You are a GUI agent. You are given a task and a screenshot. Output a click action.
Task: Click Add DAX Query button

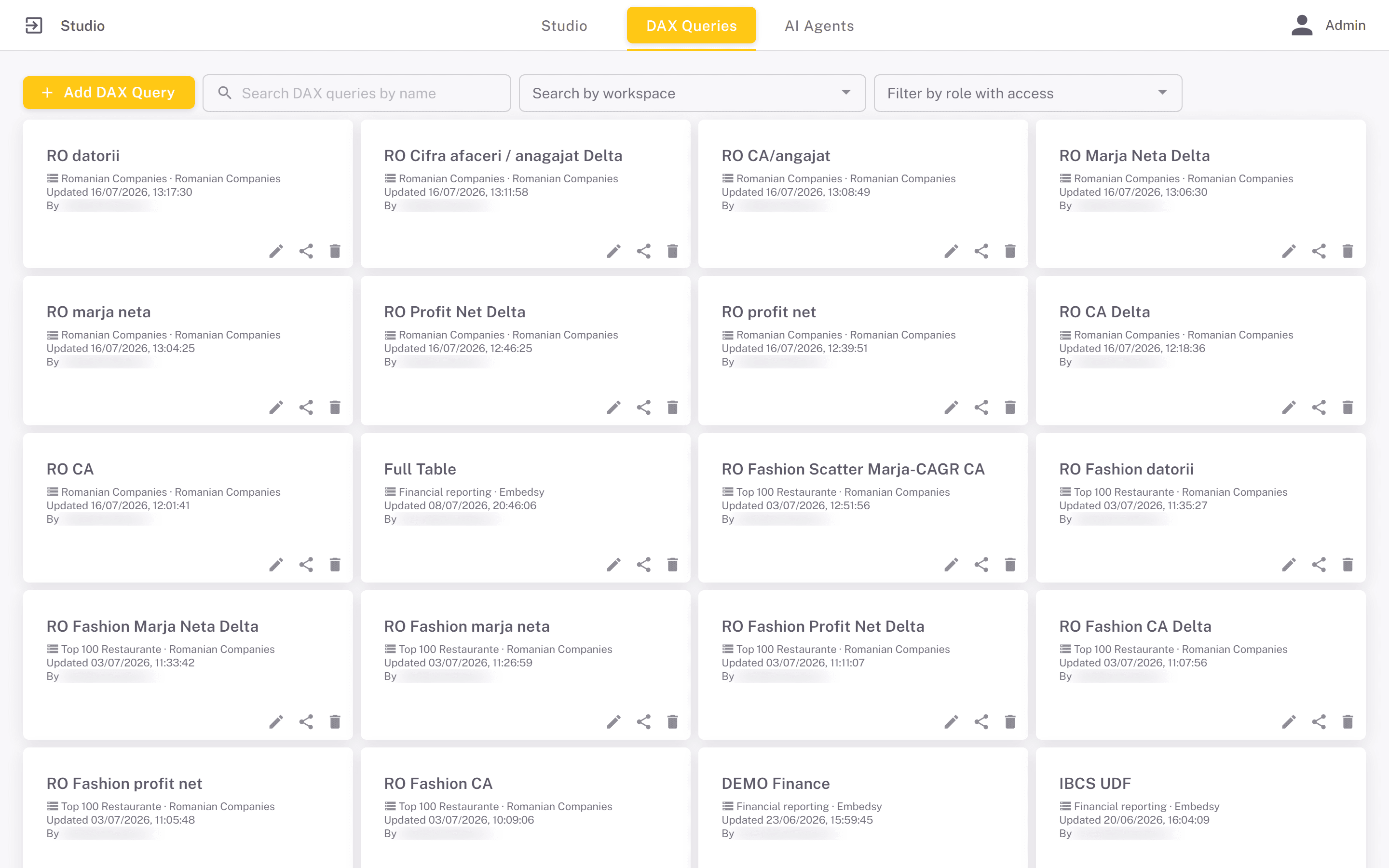tap(109, 93)
